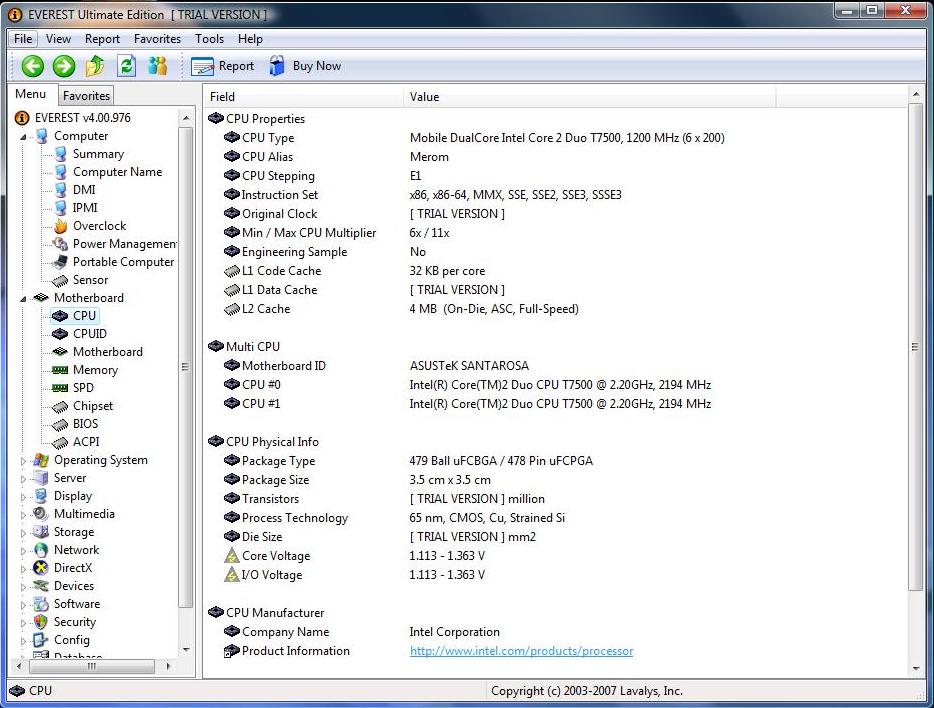Collapse the Motherboard tree node
Screen dimensions: 934x708
[23, 298]
